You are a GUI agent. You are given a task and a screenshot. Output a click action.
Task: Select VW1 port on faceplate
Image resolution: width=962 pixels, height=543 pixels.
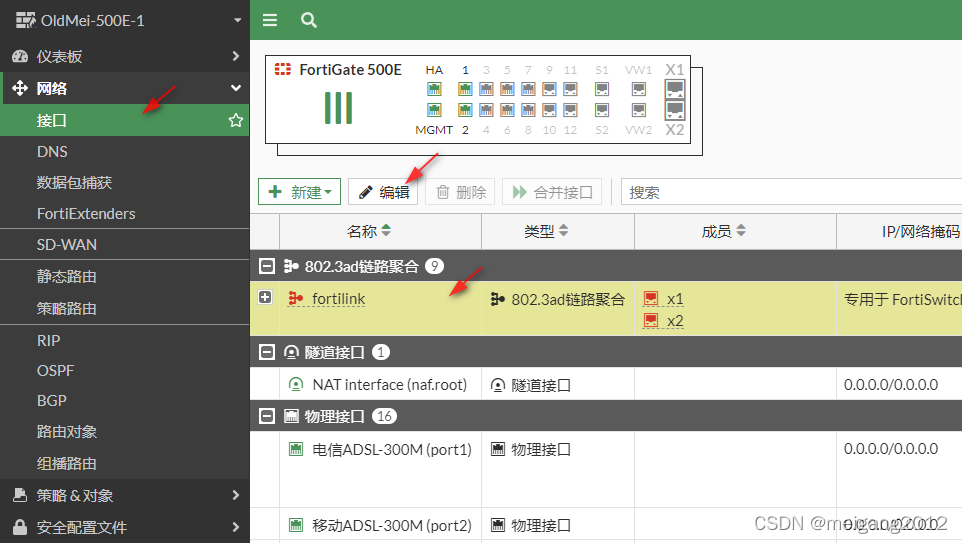click(639, 89)
